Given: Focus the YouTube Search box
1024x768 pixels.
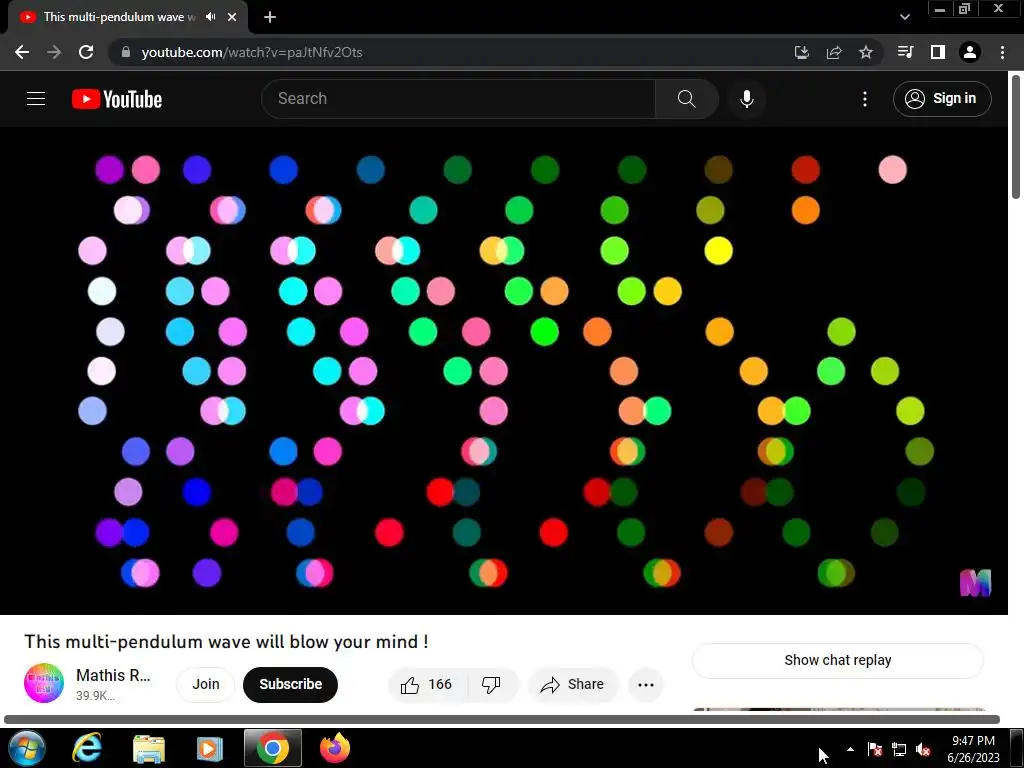Looking at the screenshot, I should [458, 99].
